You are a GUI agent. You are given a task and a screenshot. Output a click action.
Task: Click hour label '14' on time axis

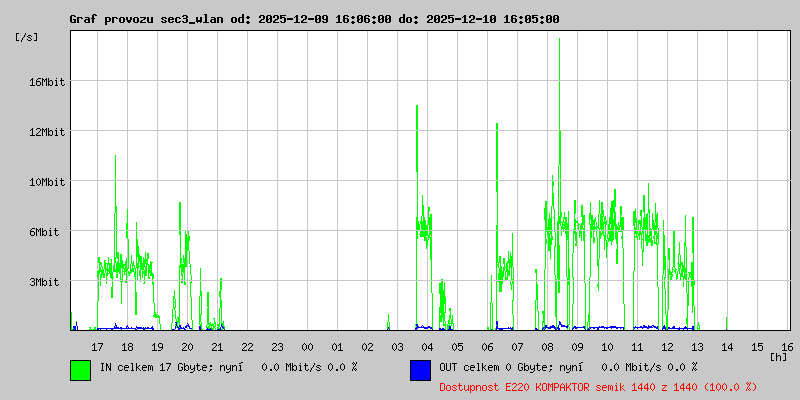click(728, 347)
